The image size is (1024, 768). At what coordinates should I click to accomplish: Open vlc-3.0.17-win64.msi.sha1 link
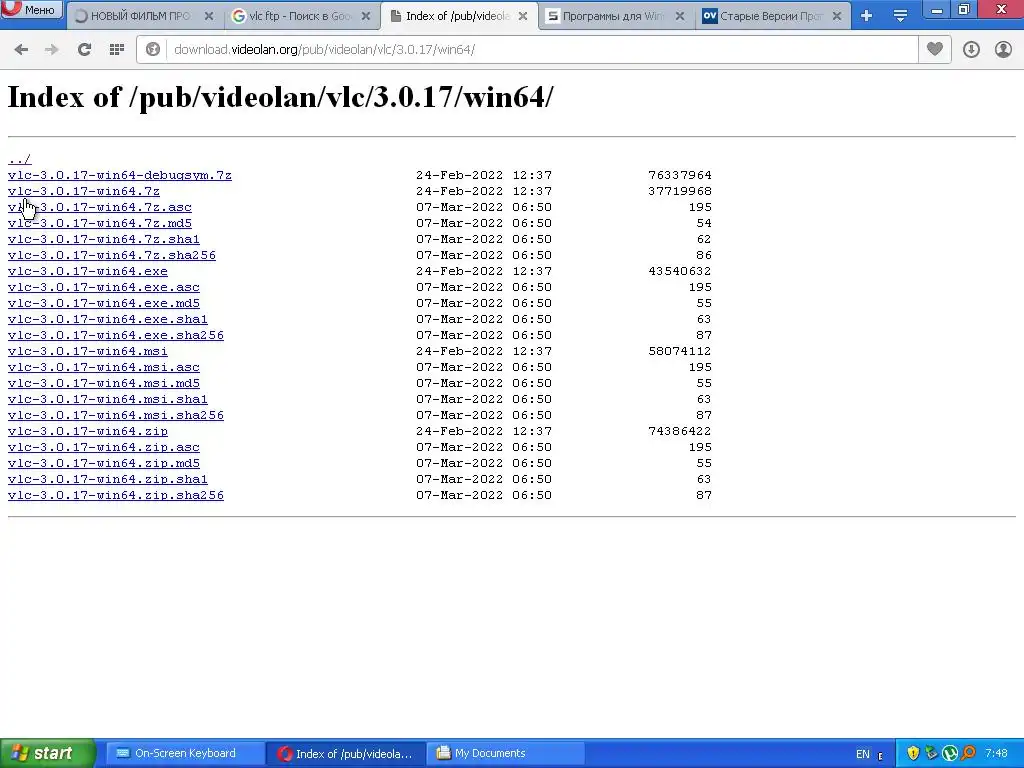108,399
